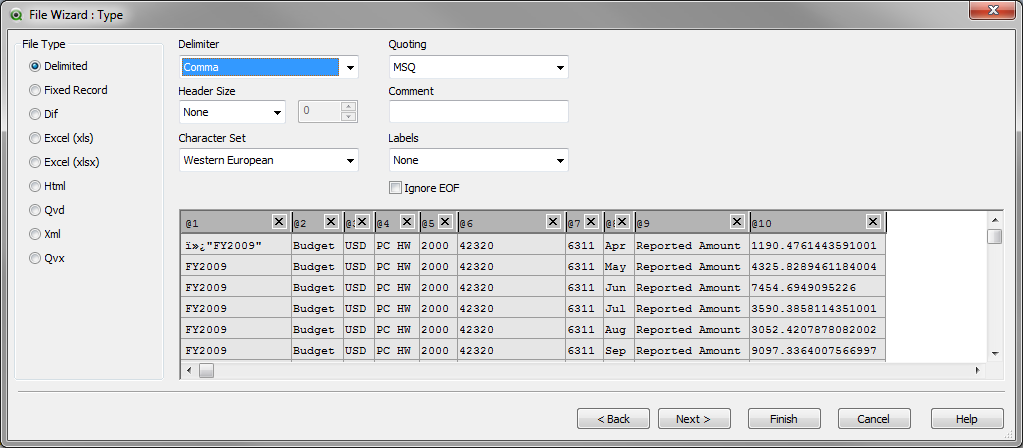Viewport: 1023px width, 448px height.
Task: Click the preview vertical scrollbar up arrow
Action: [x=995, y=219]
